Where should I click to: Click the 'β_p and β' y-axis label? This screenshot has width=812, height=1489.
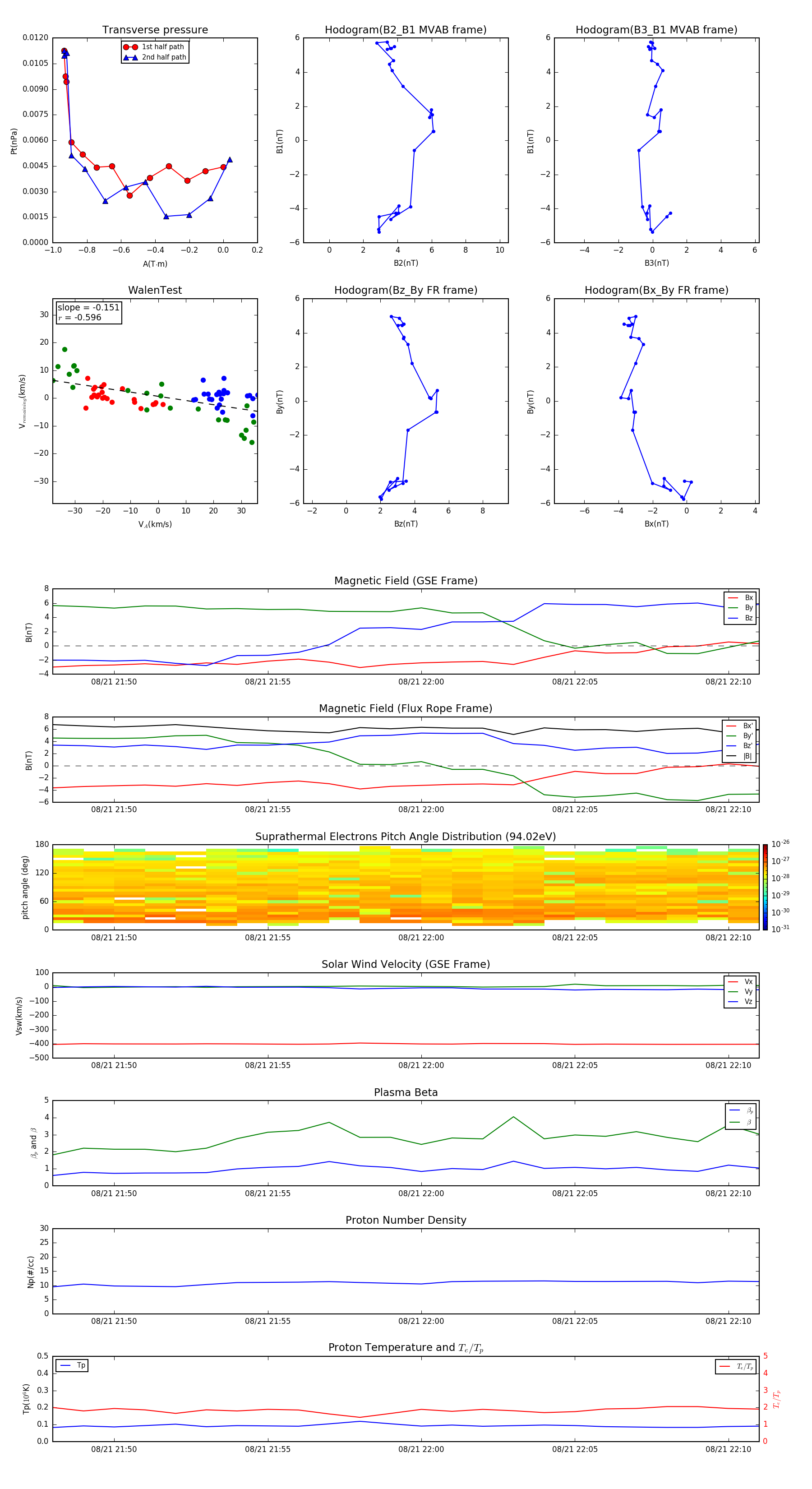[x=33, y=1143]
